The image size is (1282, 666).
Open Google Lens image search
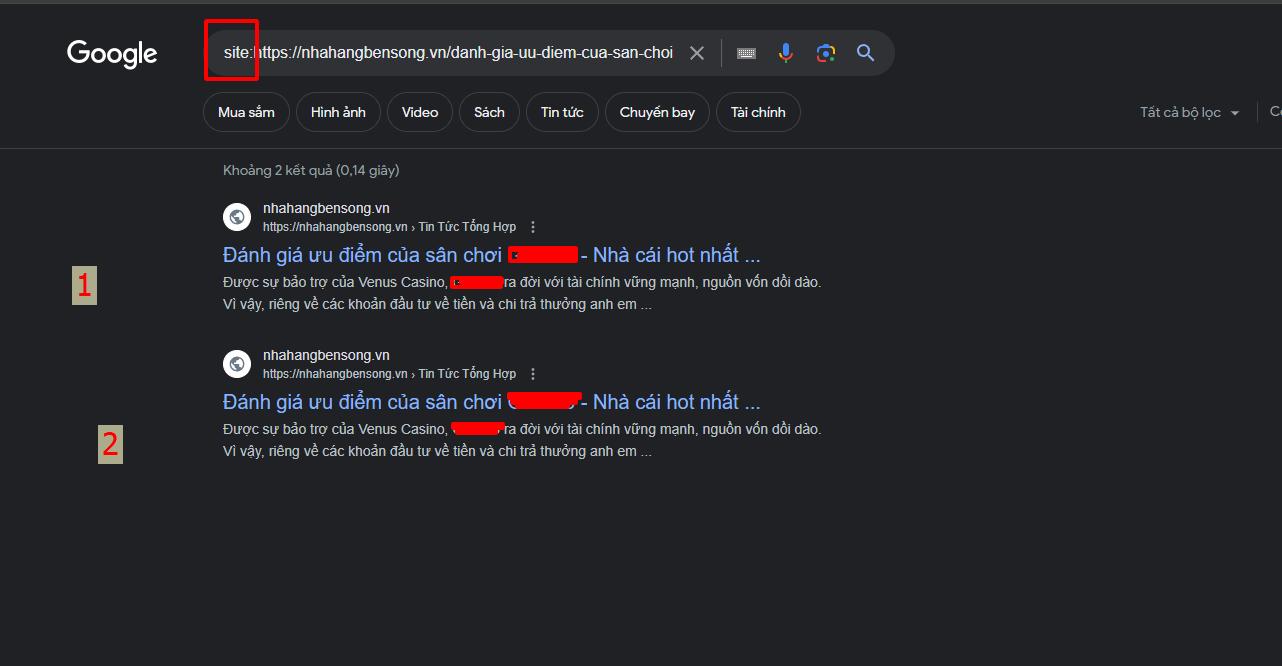point(825,53)
